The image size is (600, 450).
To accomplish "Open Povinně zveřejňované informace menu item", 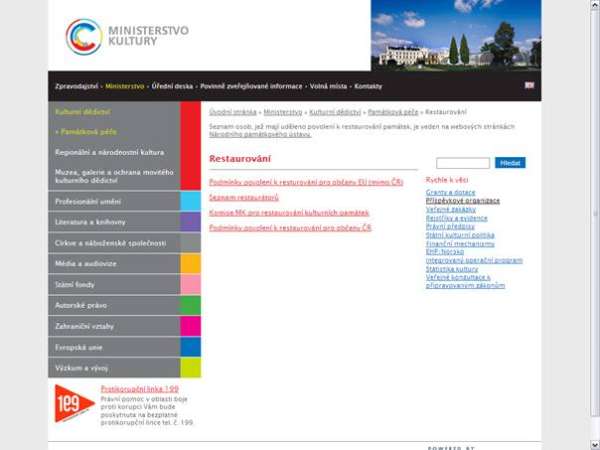I will click(251, 86).
